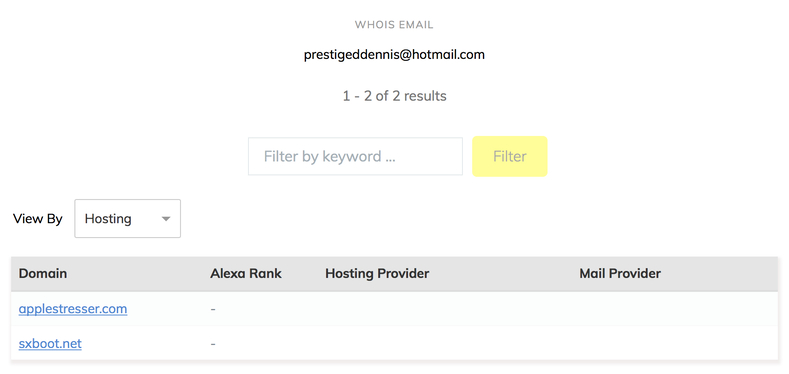The height and width of the screenshot is (374, 789).
Task: Open the Hosting View By dropdown
Action: 127,218
